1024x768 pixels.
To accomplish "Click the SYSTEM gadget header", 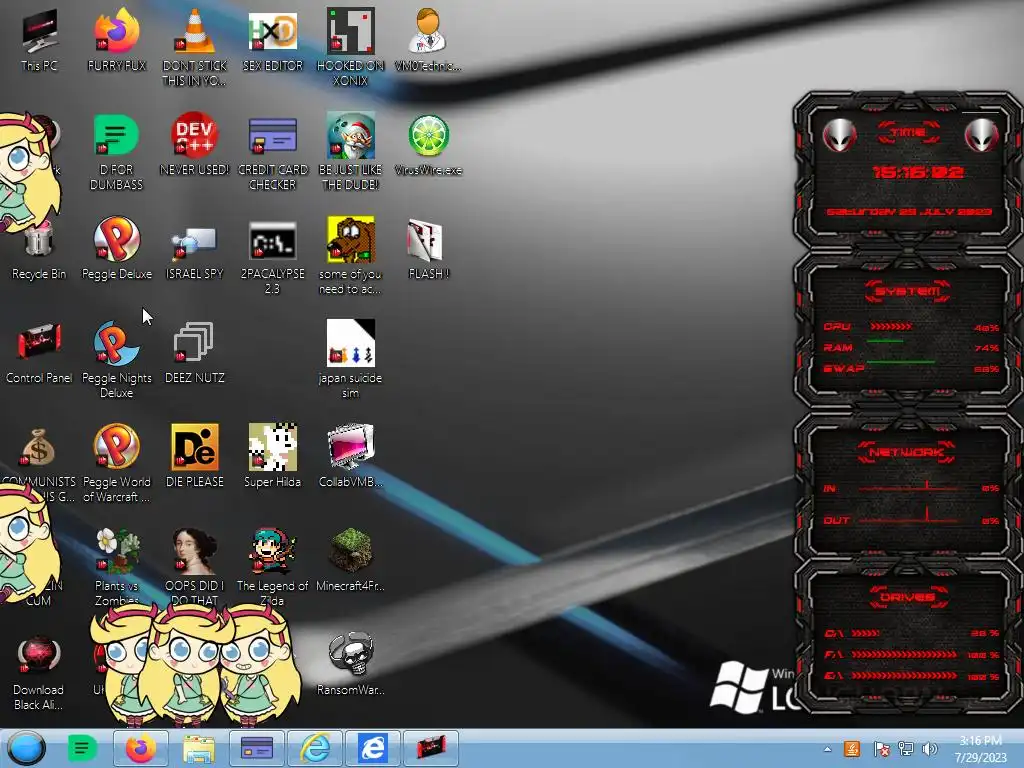I will [908, 291].
